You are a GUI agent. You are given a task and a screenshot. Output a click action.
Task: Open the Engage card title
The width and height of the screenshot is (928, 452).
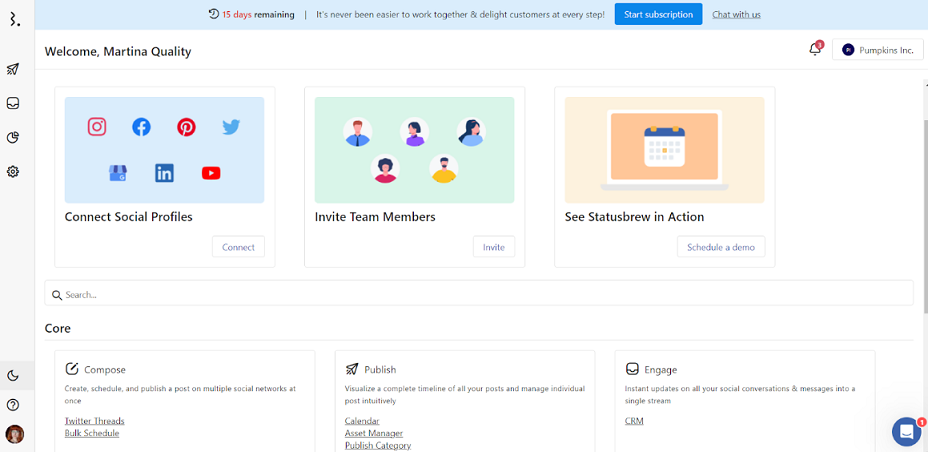pyautogui.click(x=660, y=370)
